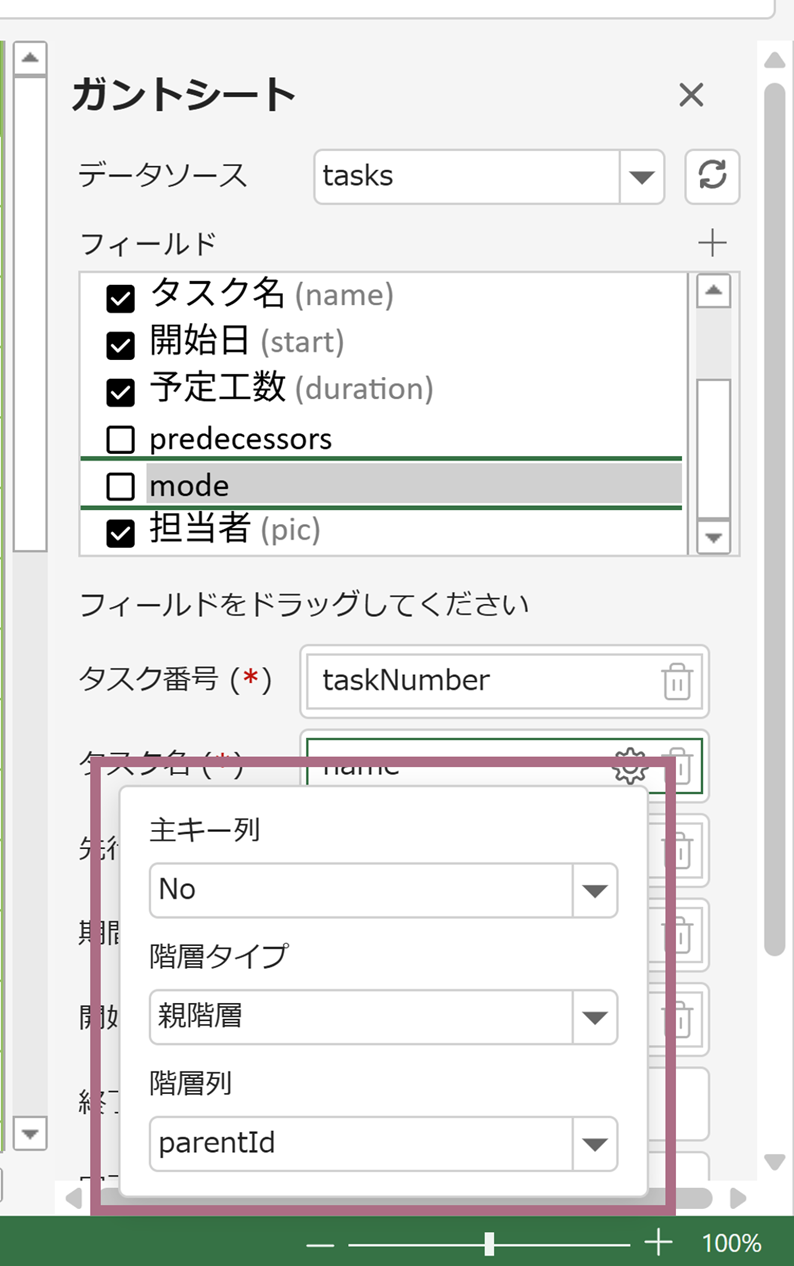Zoom out with the minus icon
This screenshot has width=794, height=1266.
pos(320,1244)
